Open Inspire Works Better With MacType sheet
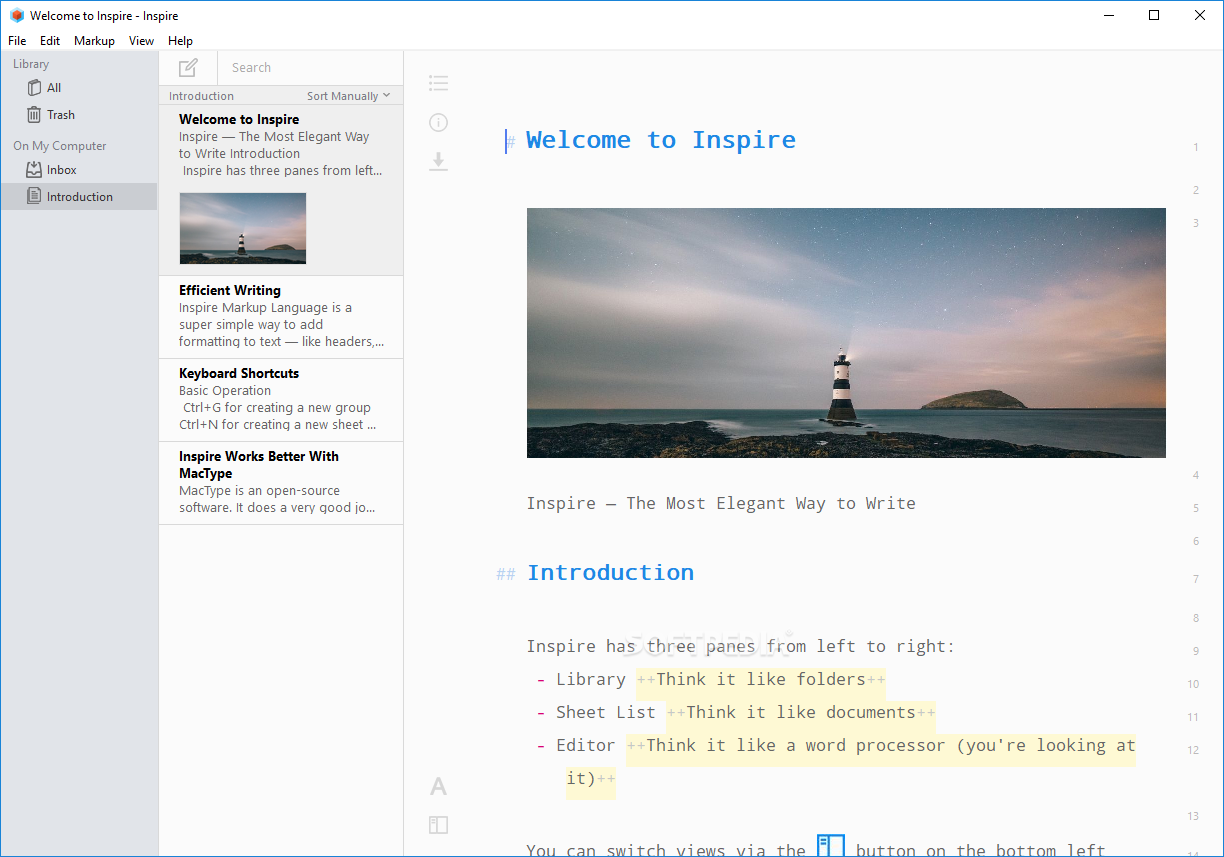 coord(281,483)
